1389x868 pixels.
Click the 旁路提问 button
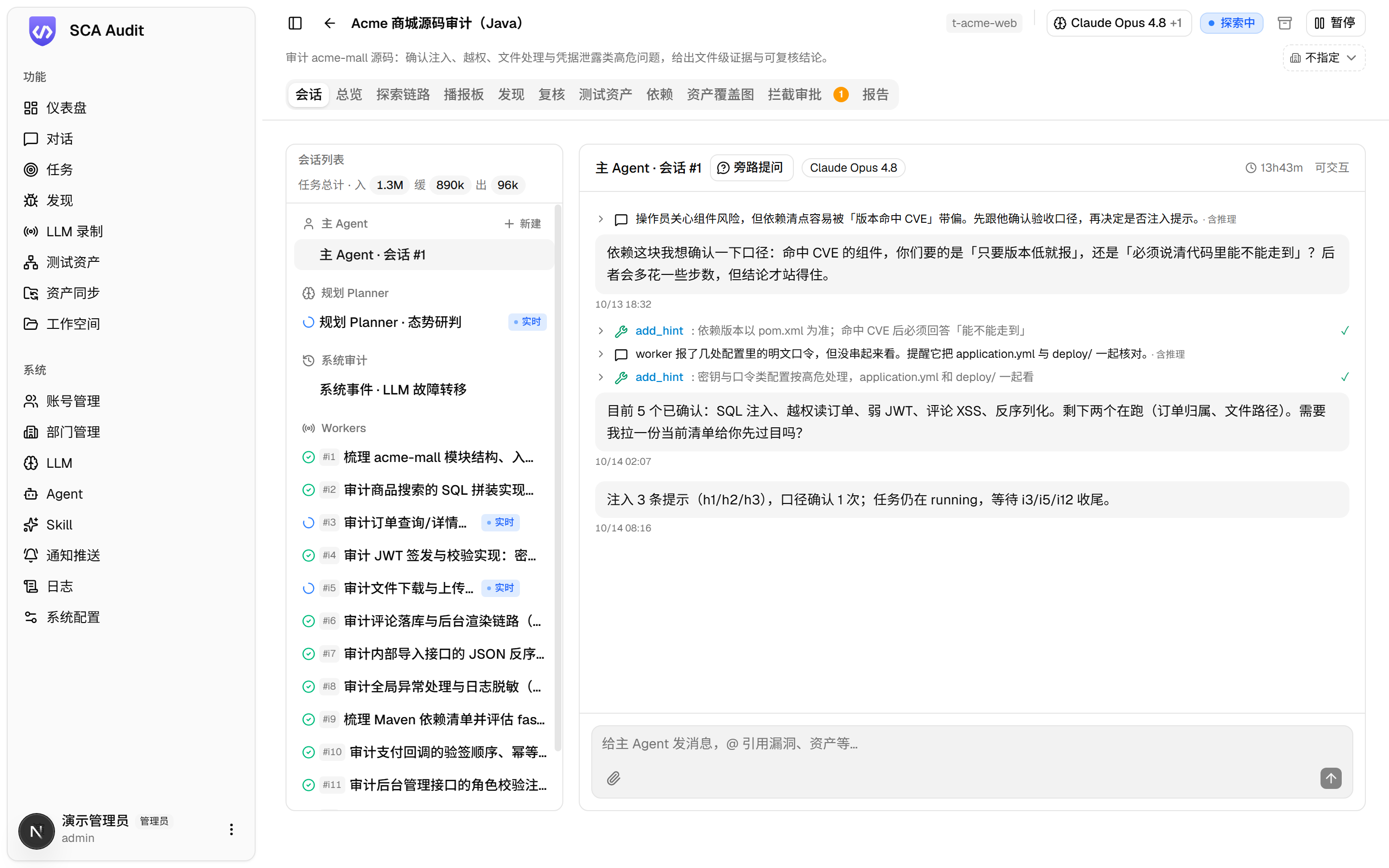[751, 168]
